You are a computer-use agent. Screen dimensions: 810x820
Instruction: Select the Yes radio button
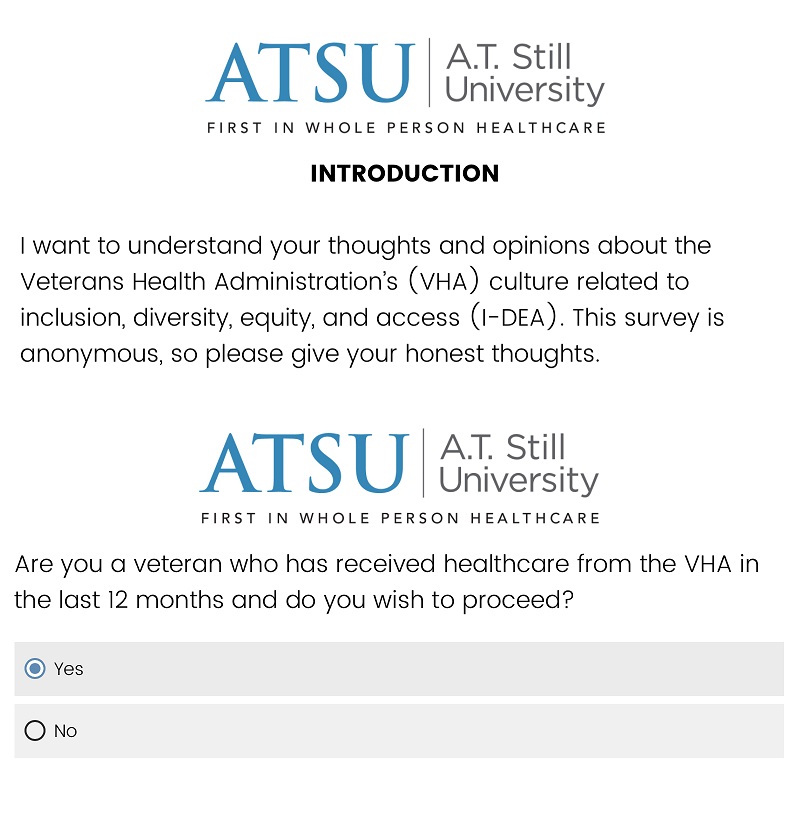[35, 668]
